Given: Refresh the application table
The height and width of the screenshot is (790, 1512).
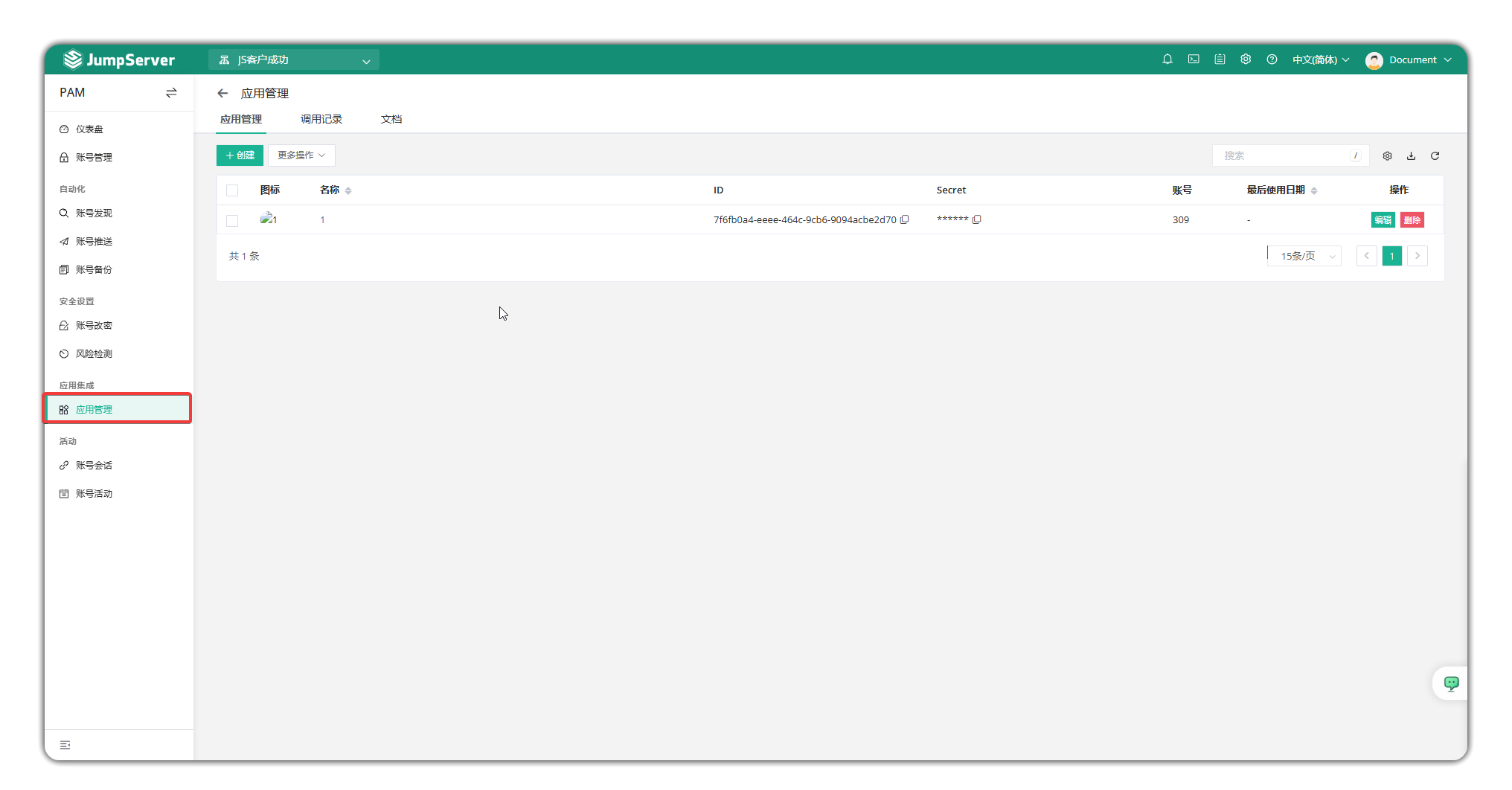Looking at the screenshot, I should tap(1435, 156).
